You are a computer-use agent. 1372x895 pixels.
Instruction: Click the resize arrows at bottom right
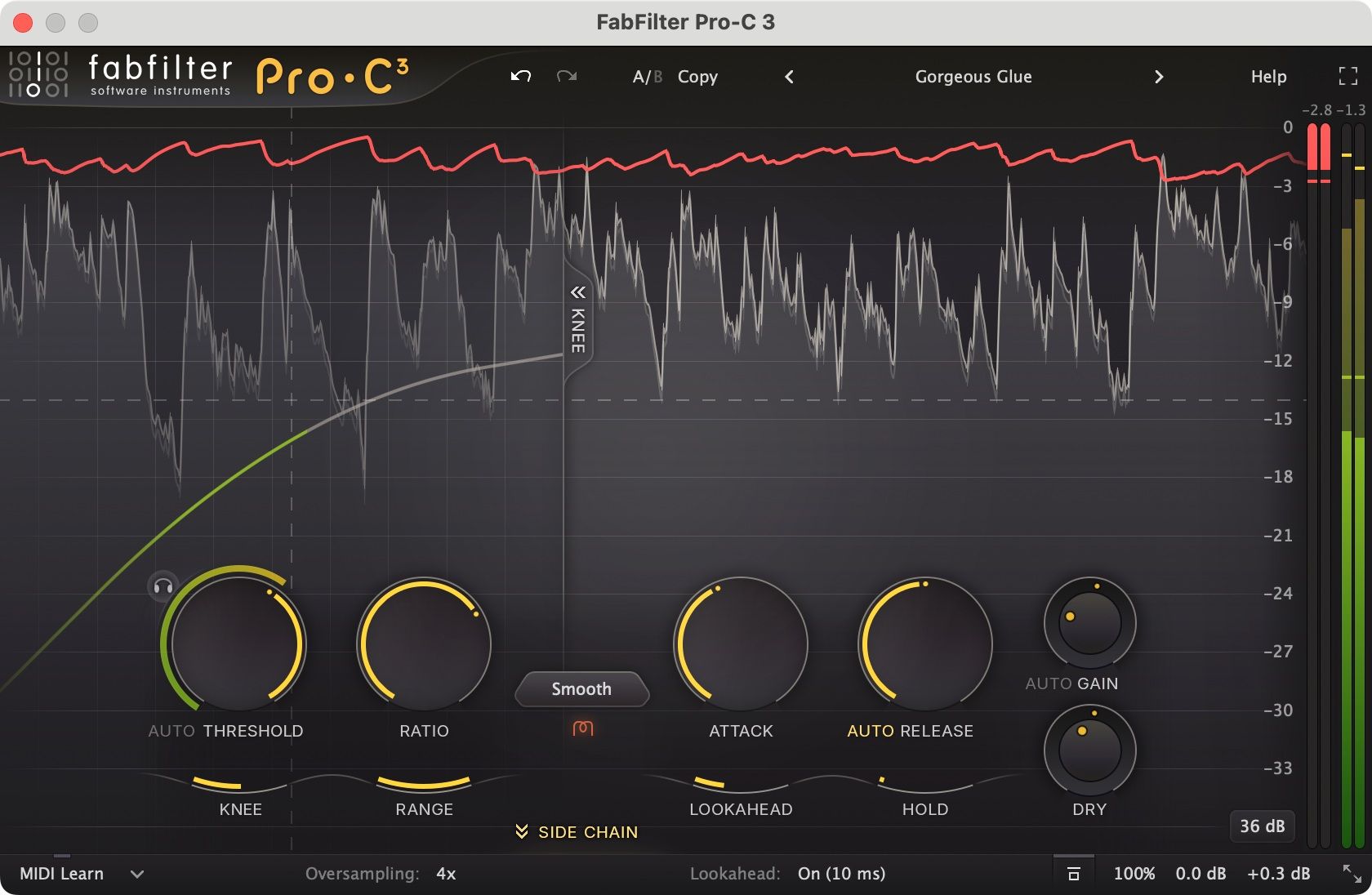1352,875
